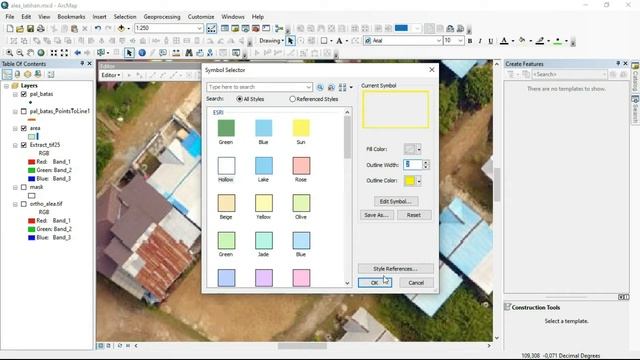Click OK in Symbol Selector
Image resolution: width=640 pixels, height=360 pixels.
point(375,283)
